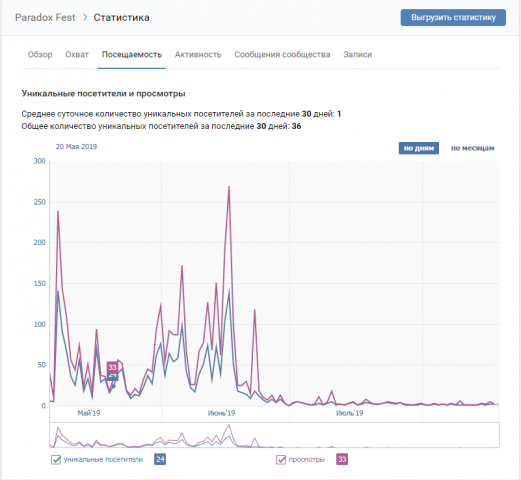Click the 20 Мая 2019 date label
The image size is (521, 480).
76,147
